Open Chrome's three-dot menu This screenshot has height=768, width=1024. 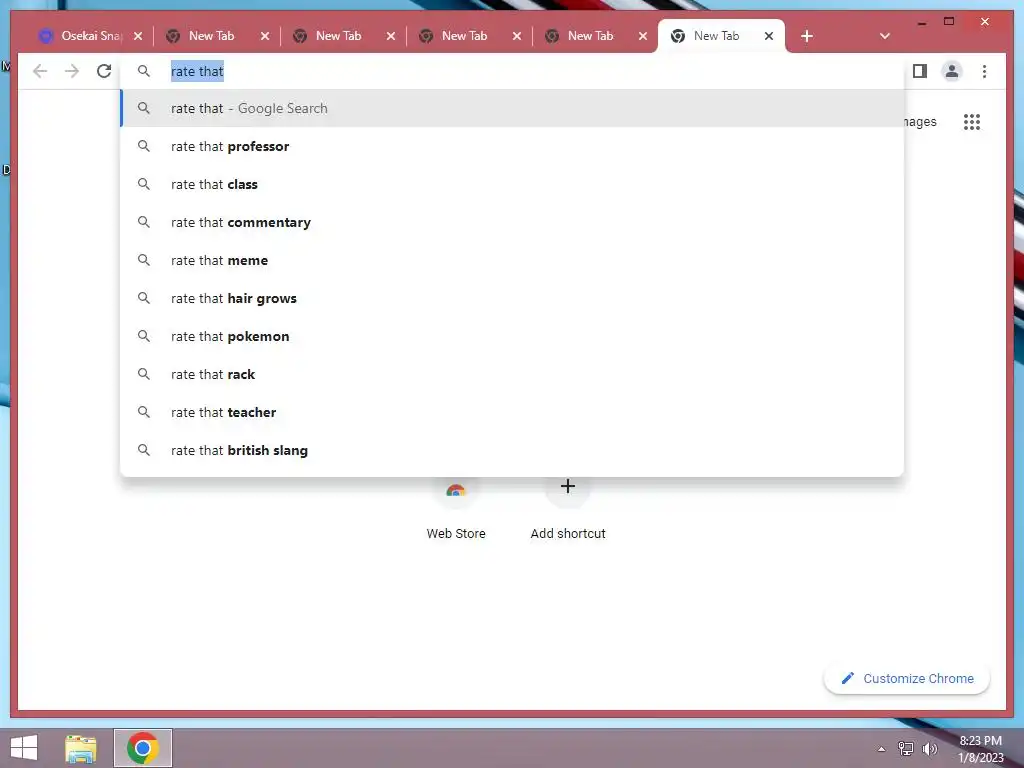pyautogui.click(x=984, y=71)
